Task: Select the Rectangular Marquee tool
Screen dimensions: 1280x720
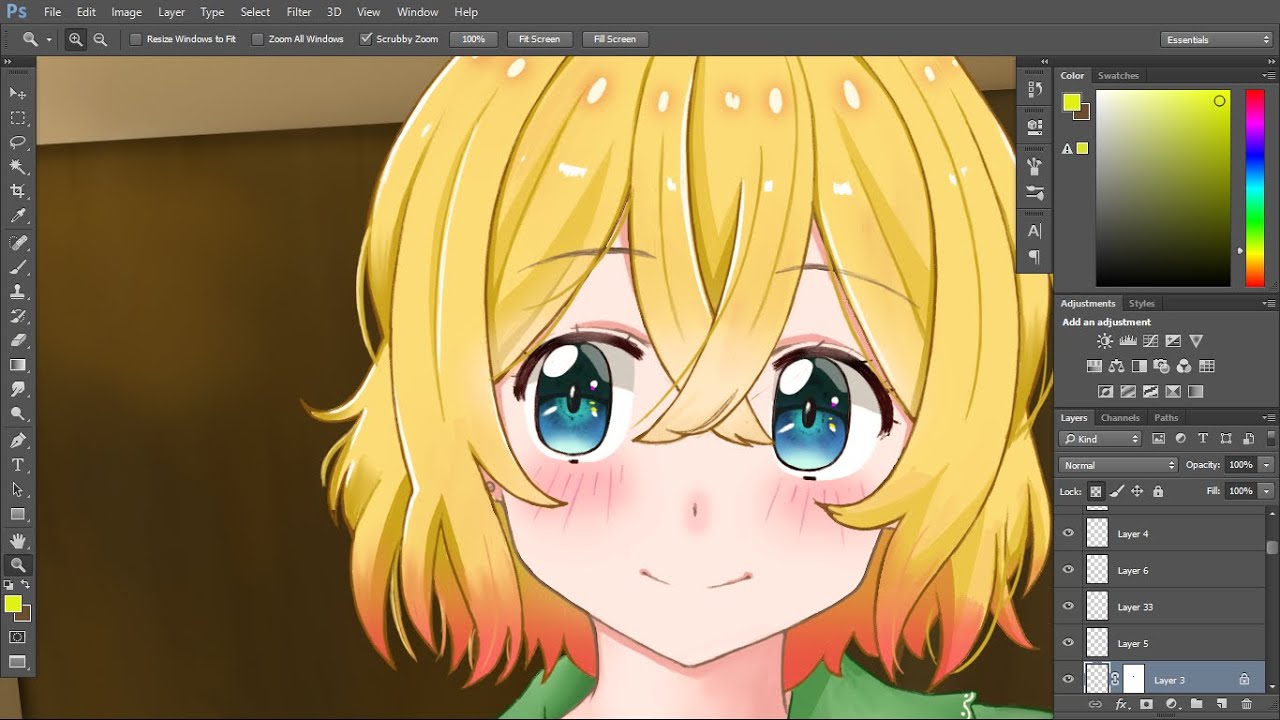Action: coord(18,117)
